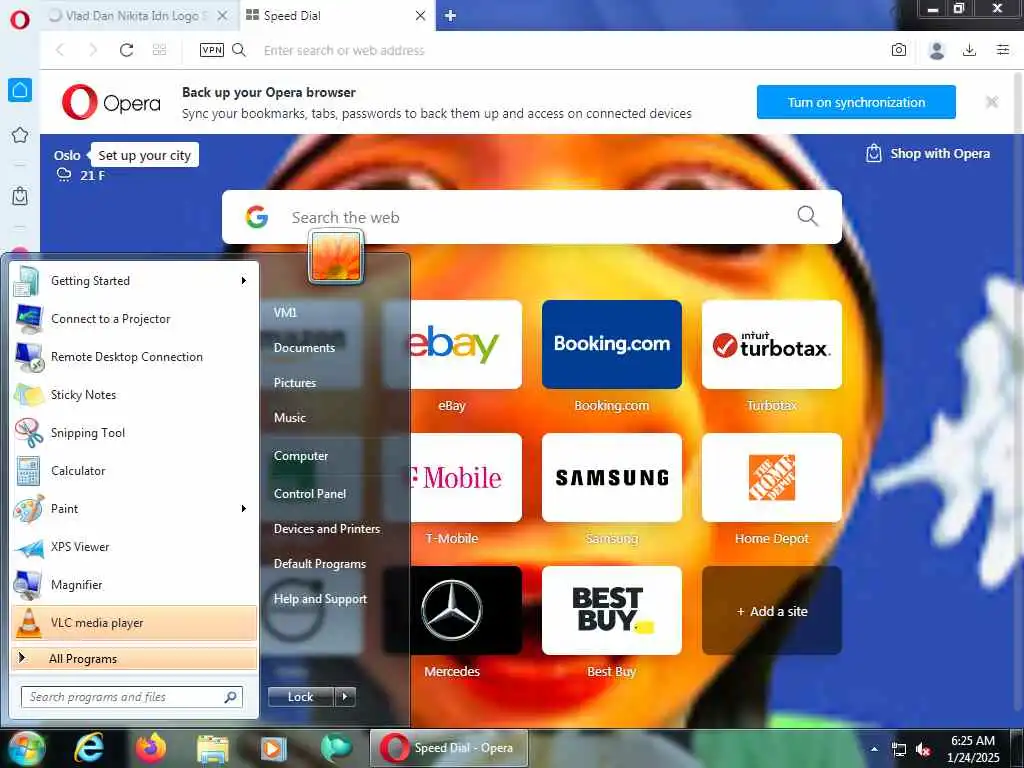Viewport: 1024px width, 768px height.
Task: Enable the VPN badge in address bar
Action: point(212,50)
